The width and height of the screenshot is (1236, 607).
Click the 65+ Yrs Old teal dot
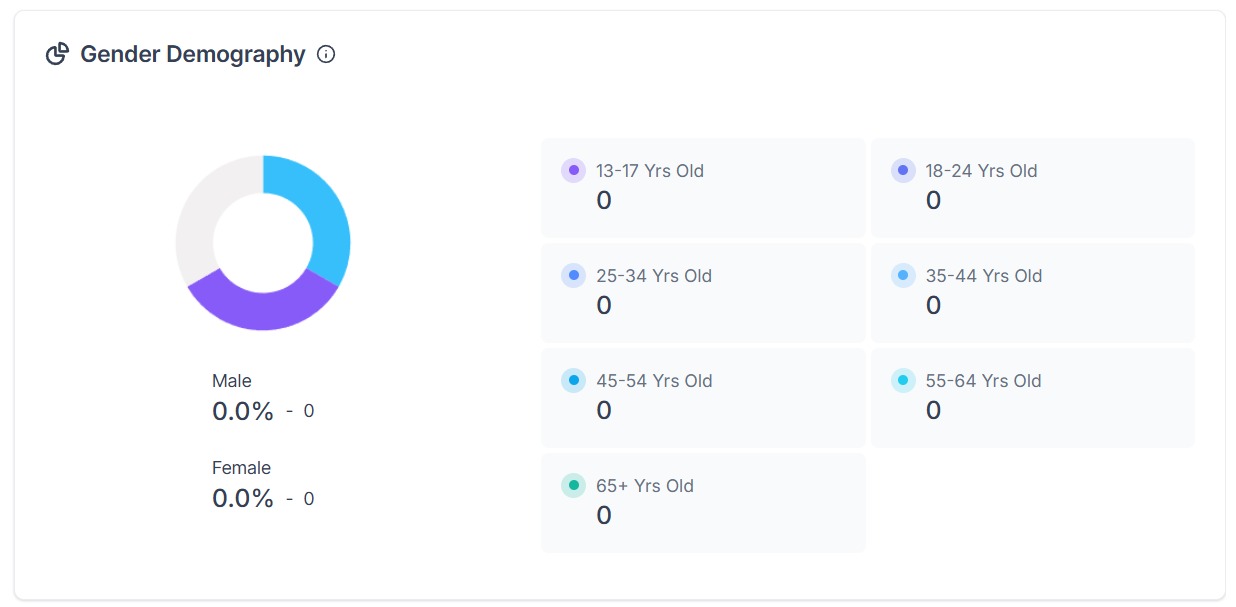tap(574, 486)
